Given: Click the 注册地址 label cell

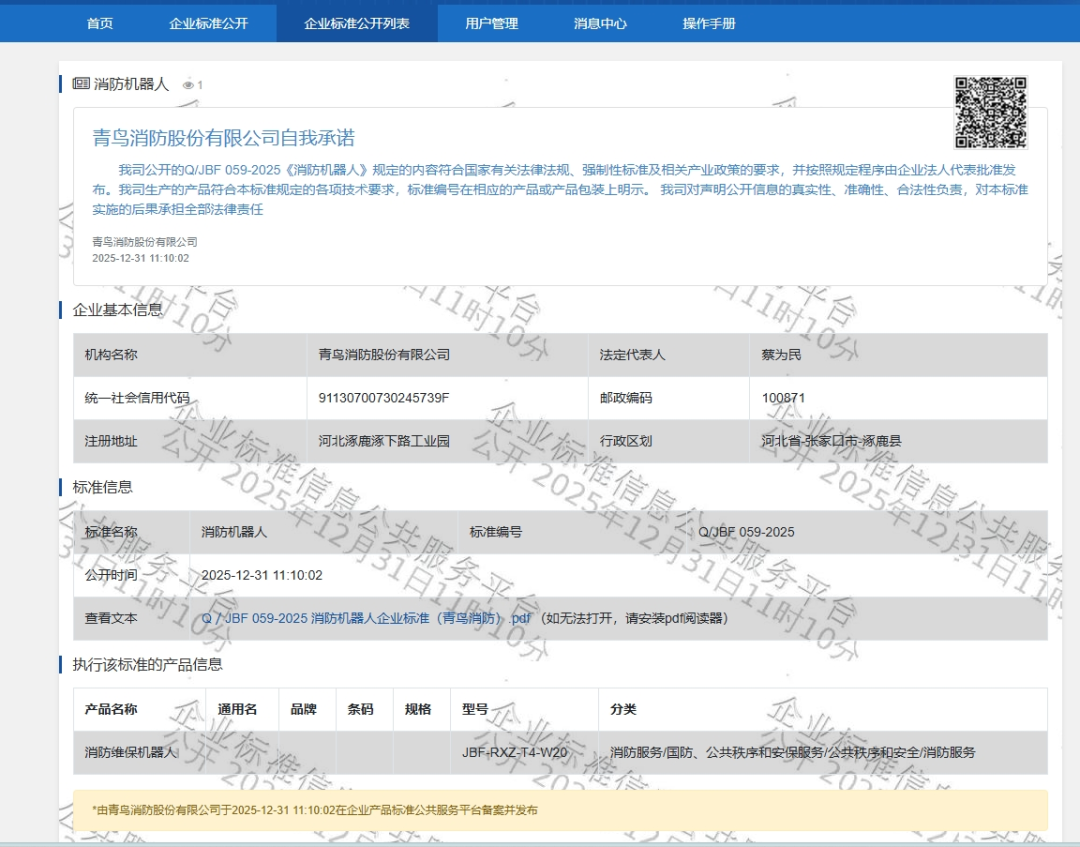Looking at the screenshot, I should [190, 441].
